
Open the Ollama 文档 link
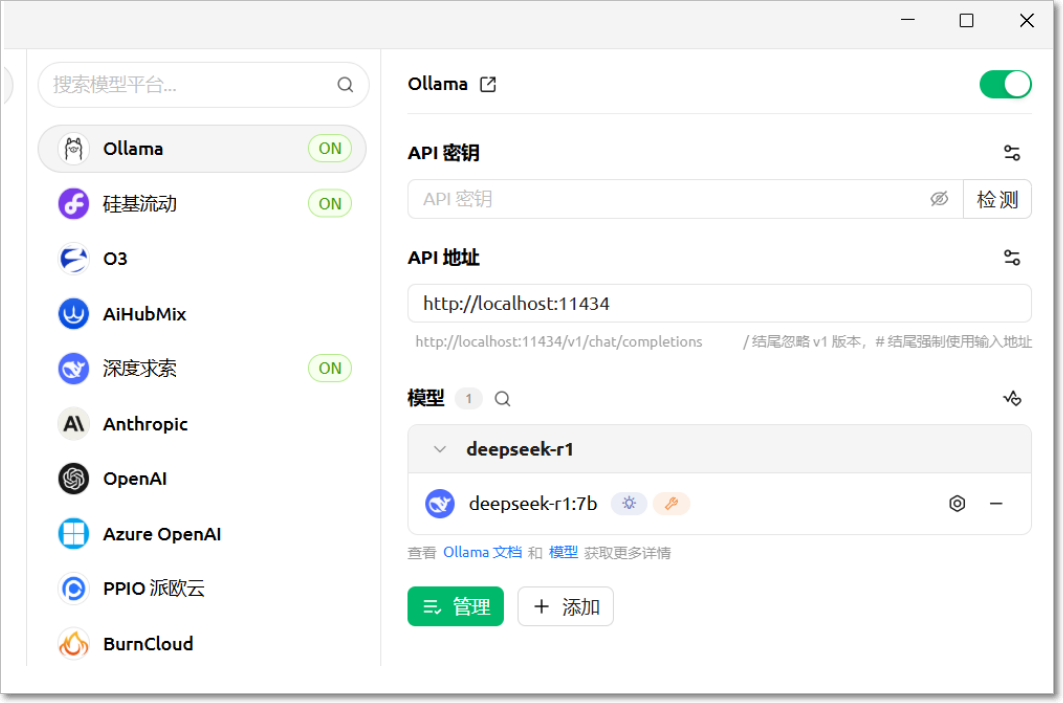(483, 553)
